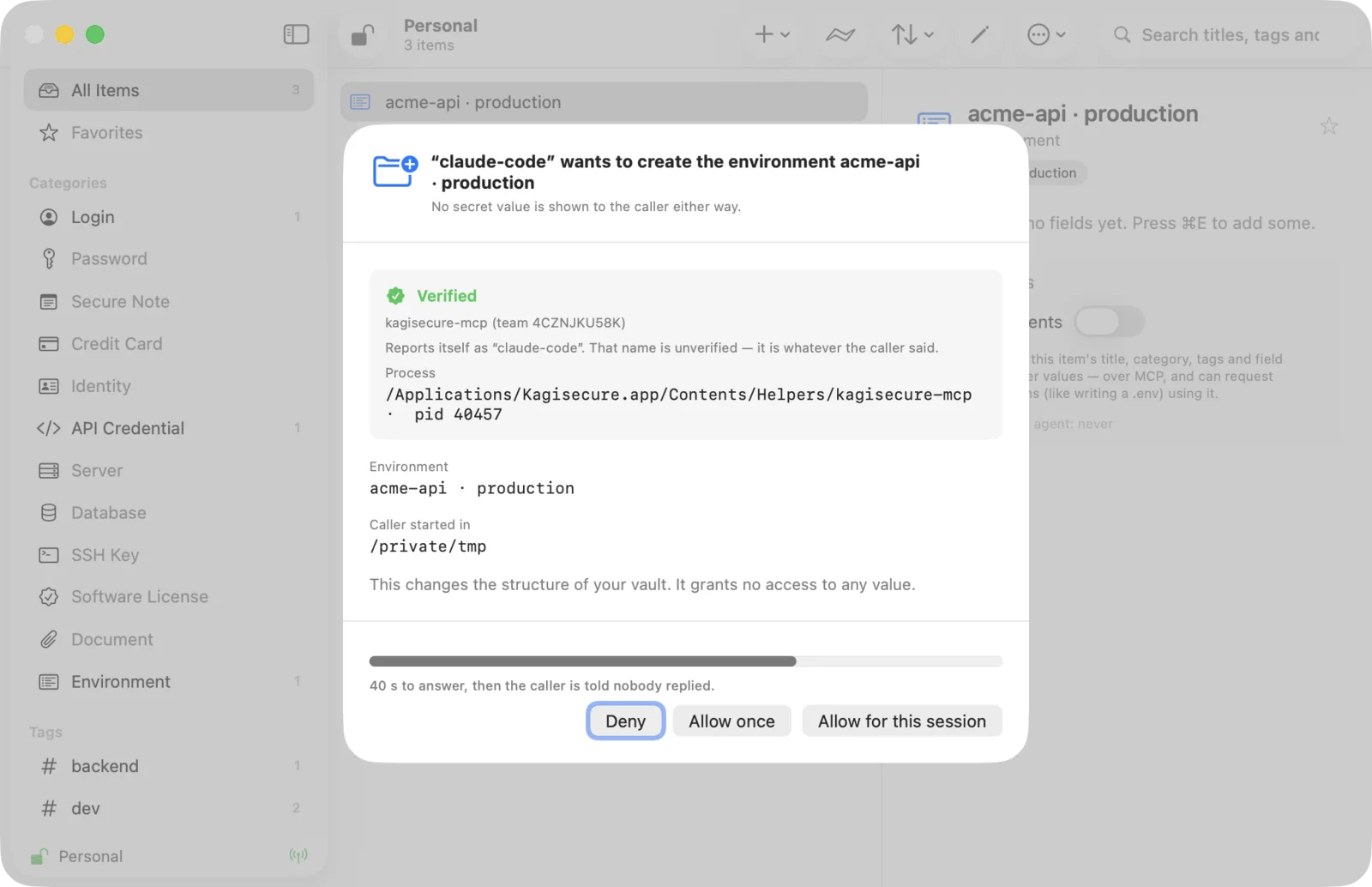Click the activity graph toolbar icon
Viewport: 1372px width, 887px height.
point(840,34)
